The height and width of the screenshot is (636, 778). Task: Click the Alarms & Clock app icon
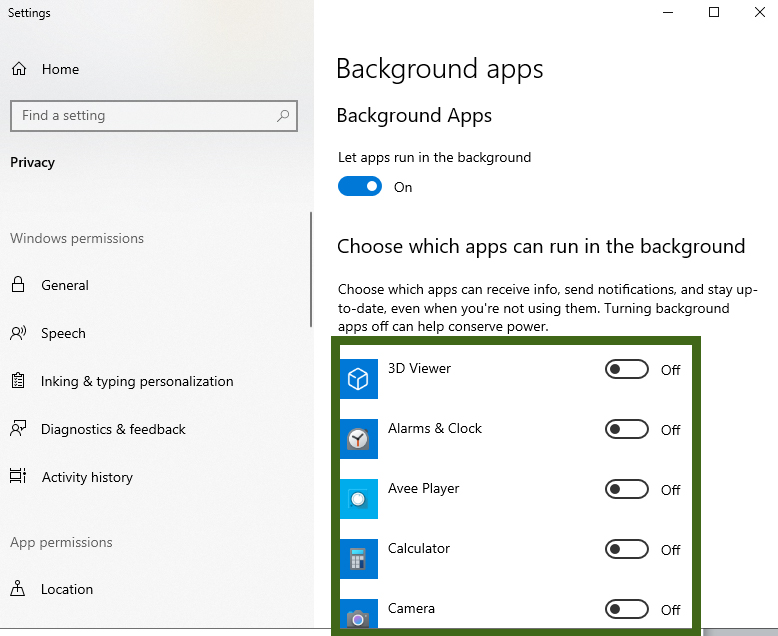coord(358,439)
